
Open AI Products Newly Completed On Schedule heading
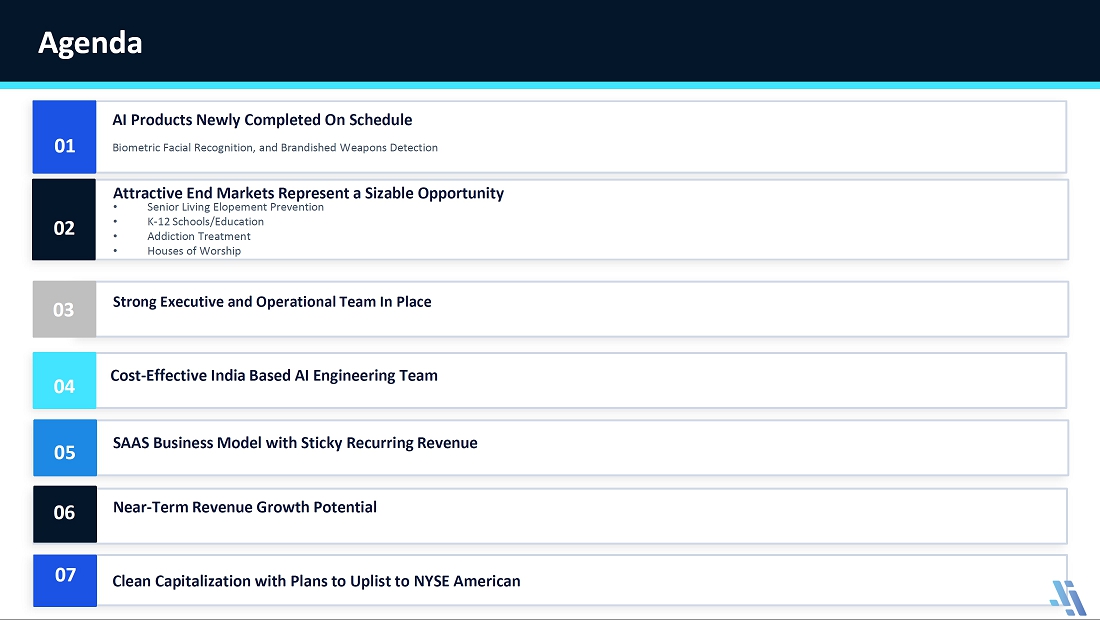(x=262, y=120)
